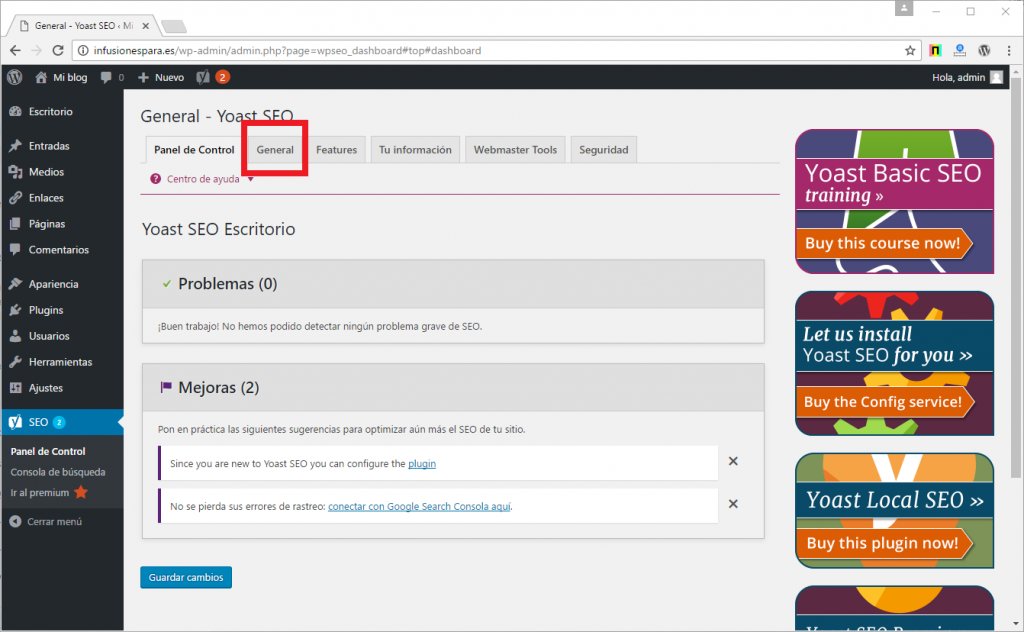Open the comments bubble in admin bar

click(x=112, y=77)
